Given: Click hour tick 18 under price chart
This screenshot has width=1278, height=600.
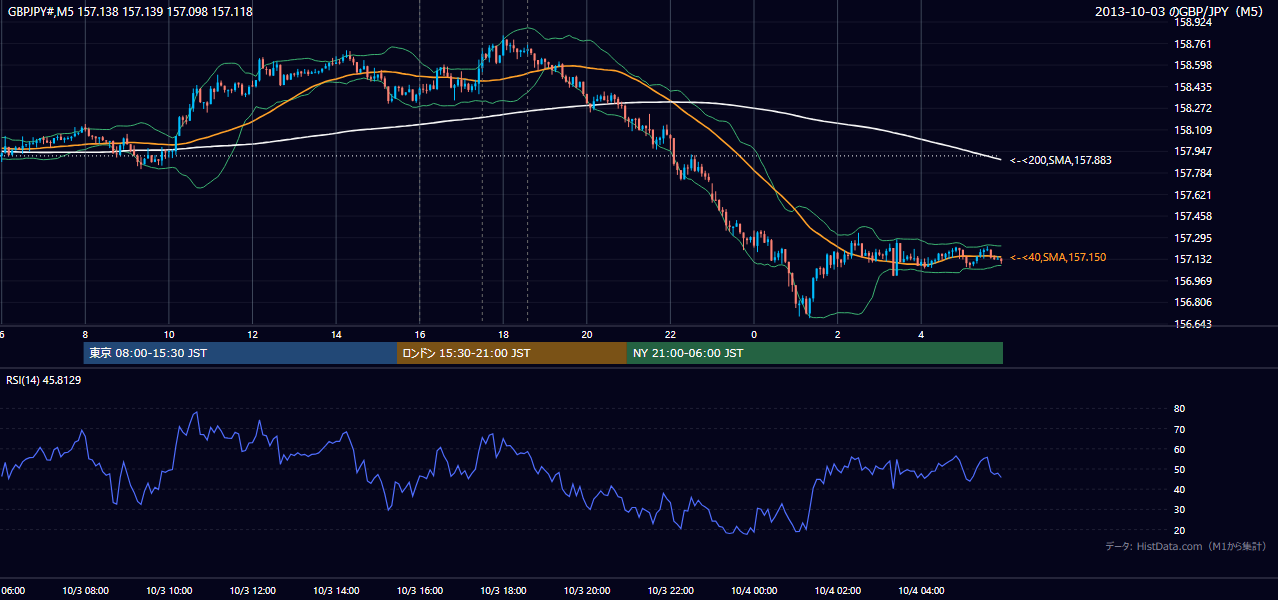Looking at the screenshot, I should 503,335.
